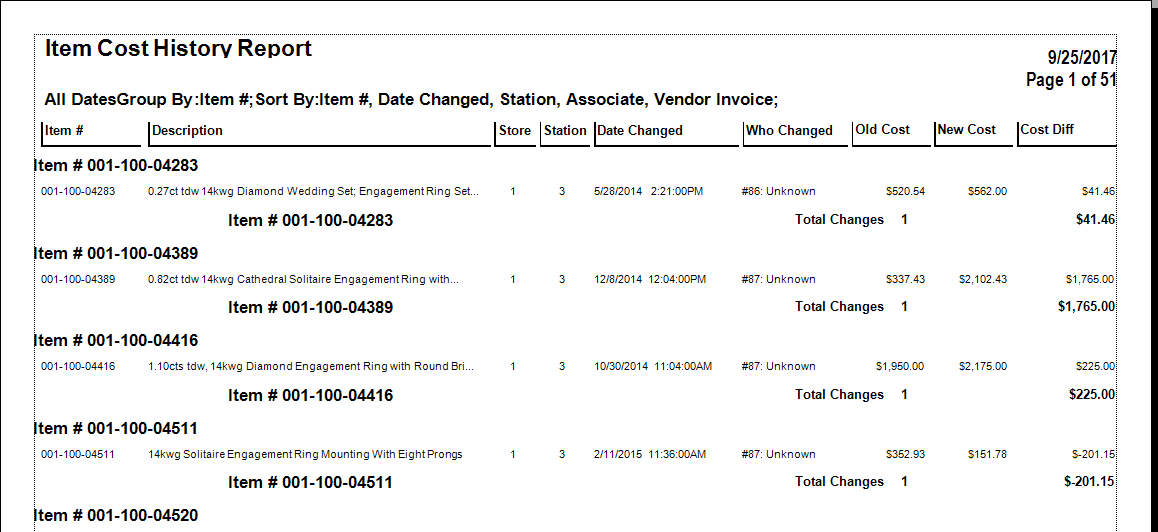
Task: Select the Old Cost column header
Action: click(x=882, y=130)
